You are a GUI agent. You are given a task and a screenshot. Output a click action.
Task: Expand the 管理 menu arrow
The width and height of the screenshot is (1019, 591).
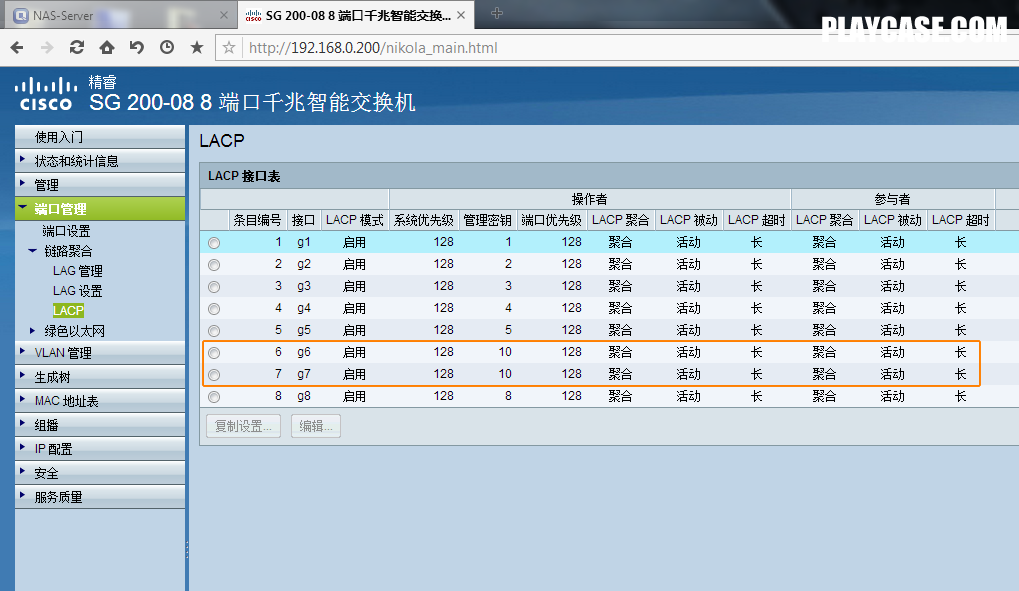pos(23,183)
